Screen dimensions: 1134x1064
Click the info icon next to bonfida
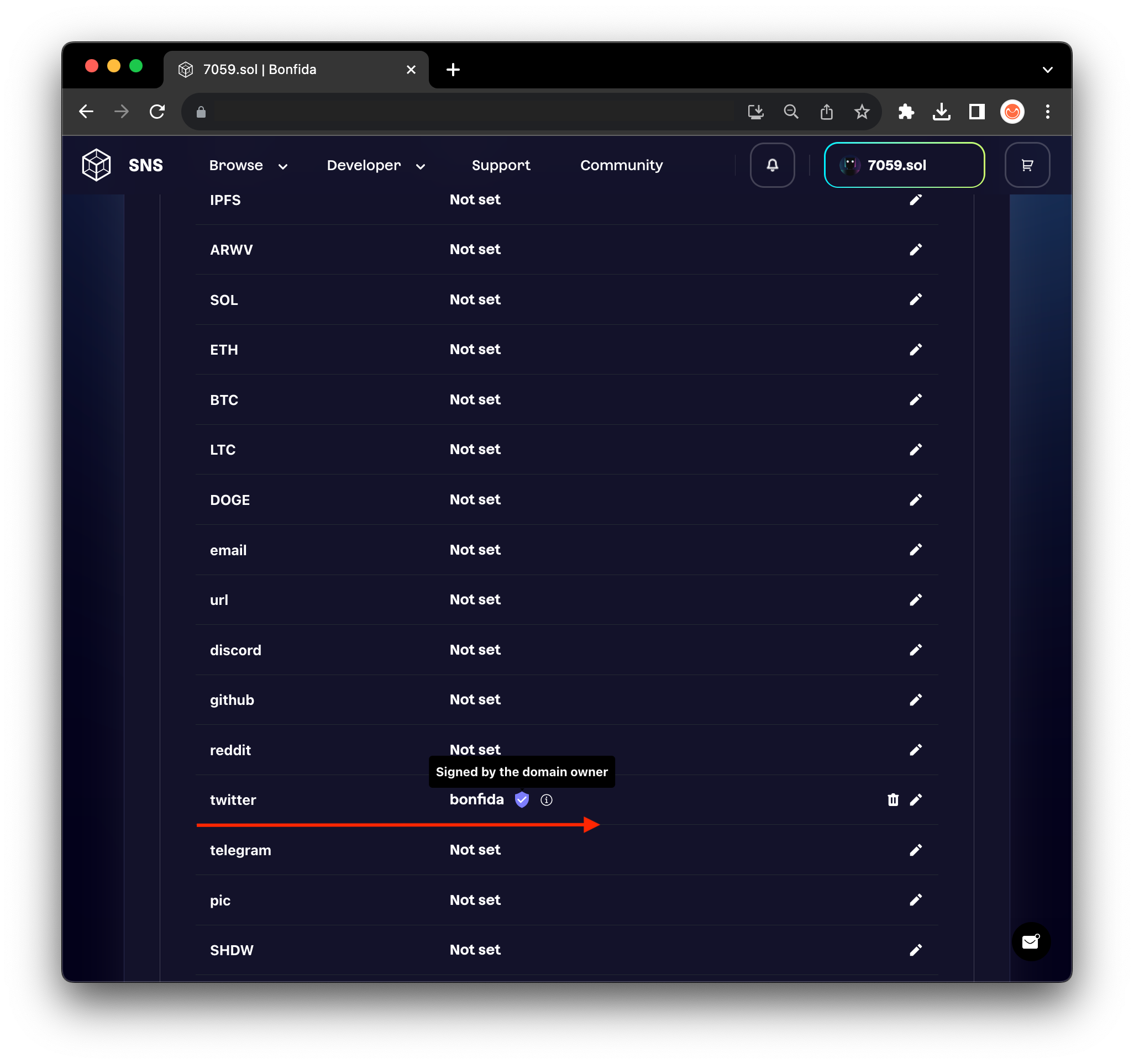pyautogui.click(x=546, y=800)
